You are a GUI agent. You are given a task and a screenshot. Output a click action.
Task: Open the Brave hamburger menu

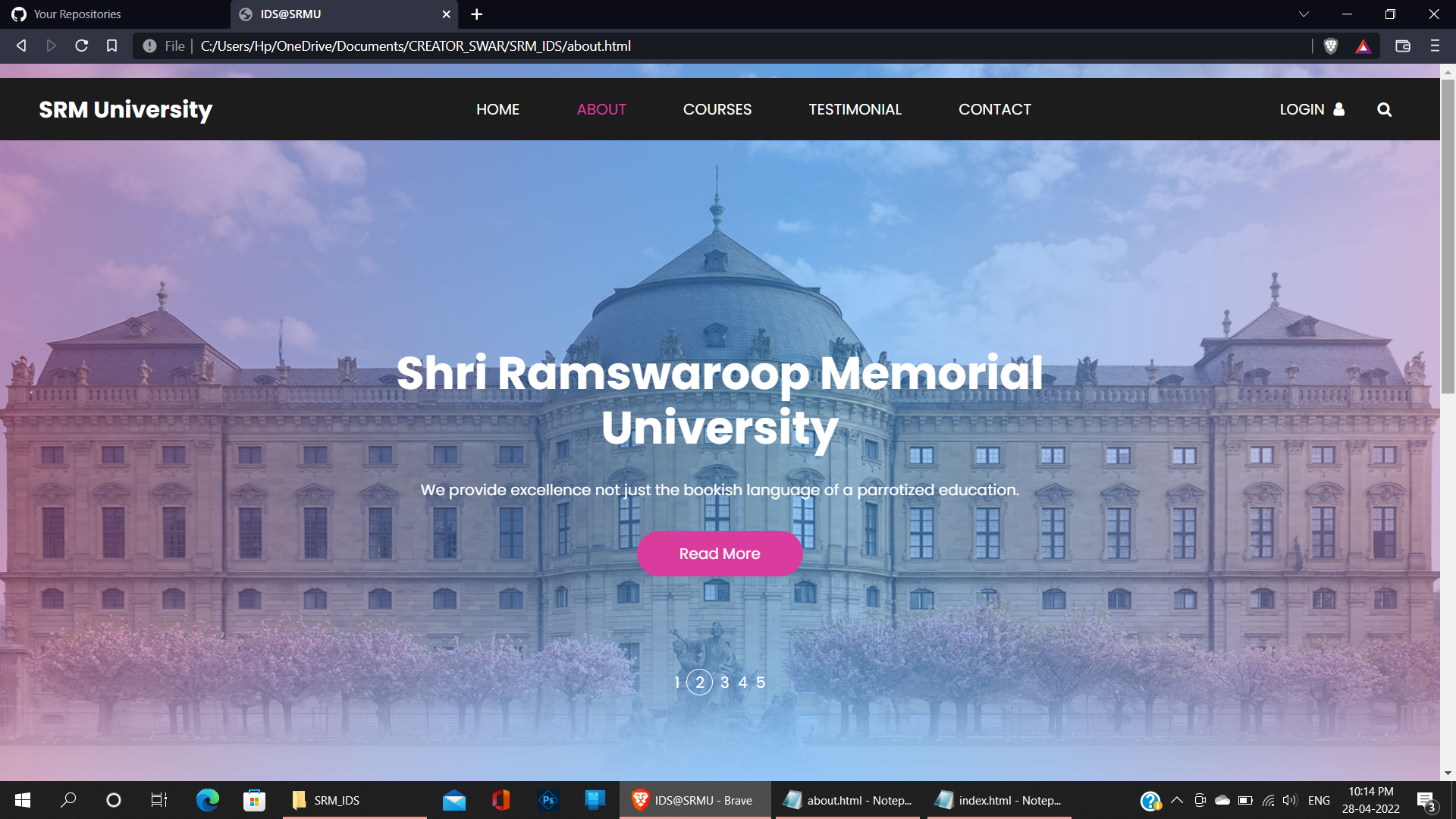click(1434, 46)
